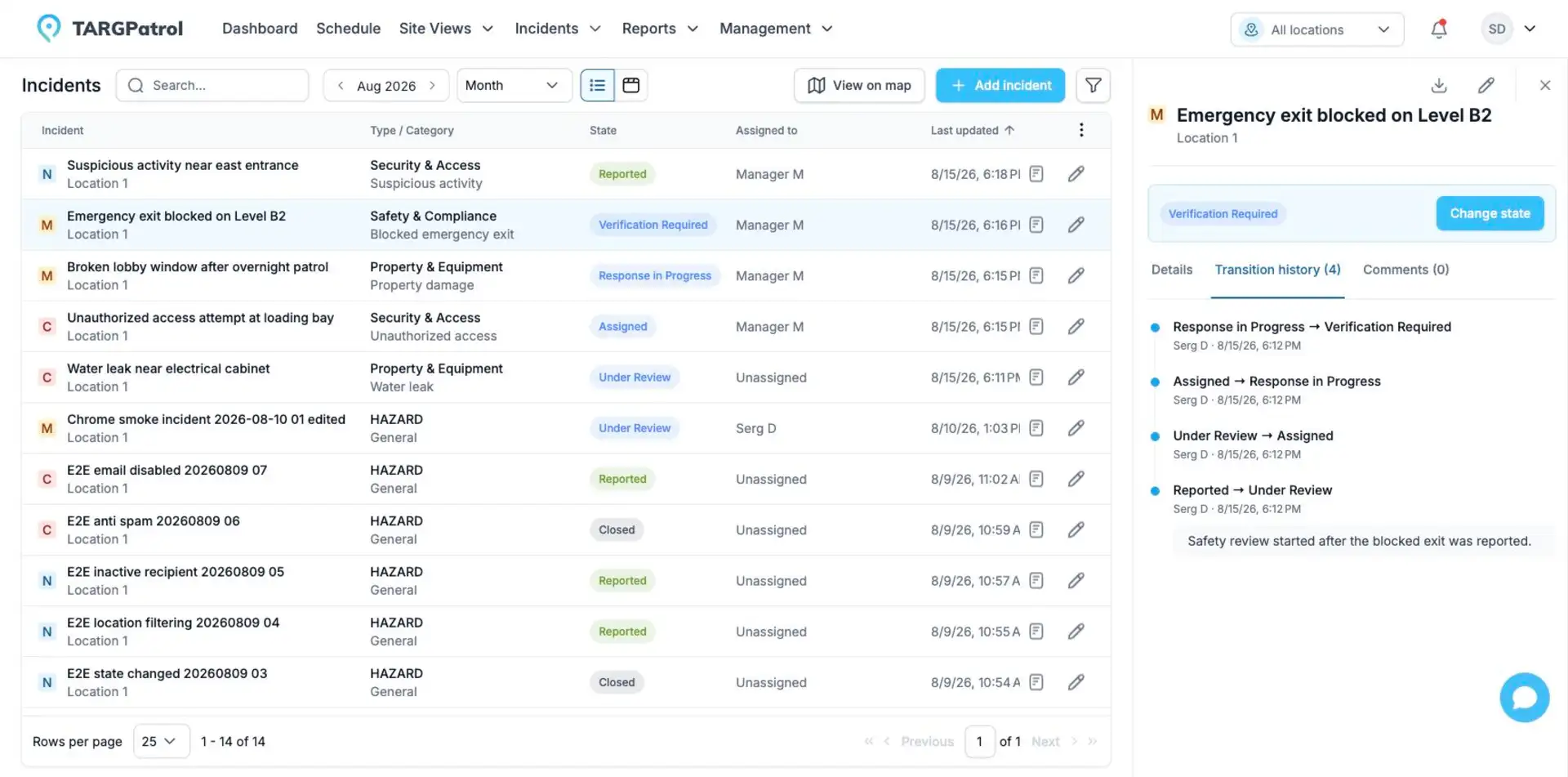Switch to the Comments (0) tab
Screen dimensions: 1568x777
click(x=1405, y=270)
